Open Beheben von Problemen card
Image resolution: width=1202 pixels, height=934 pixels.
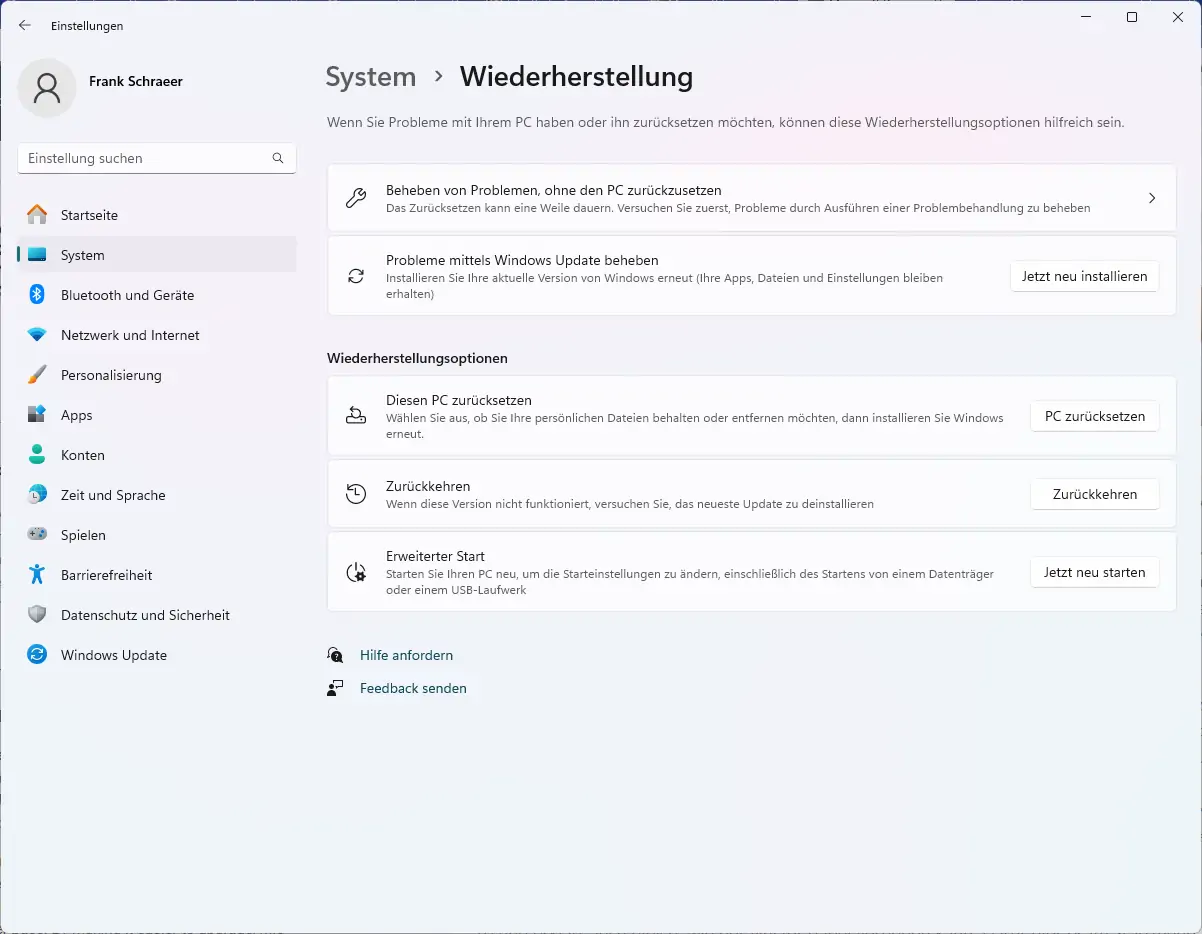pyautogui.click(x=752, y=198)
